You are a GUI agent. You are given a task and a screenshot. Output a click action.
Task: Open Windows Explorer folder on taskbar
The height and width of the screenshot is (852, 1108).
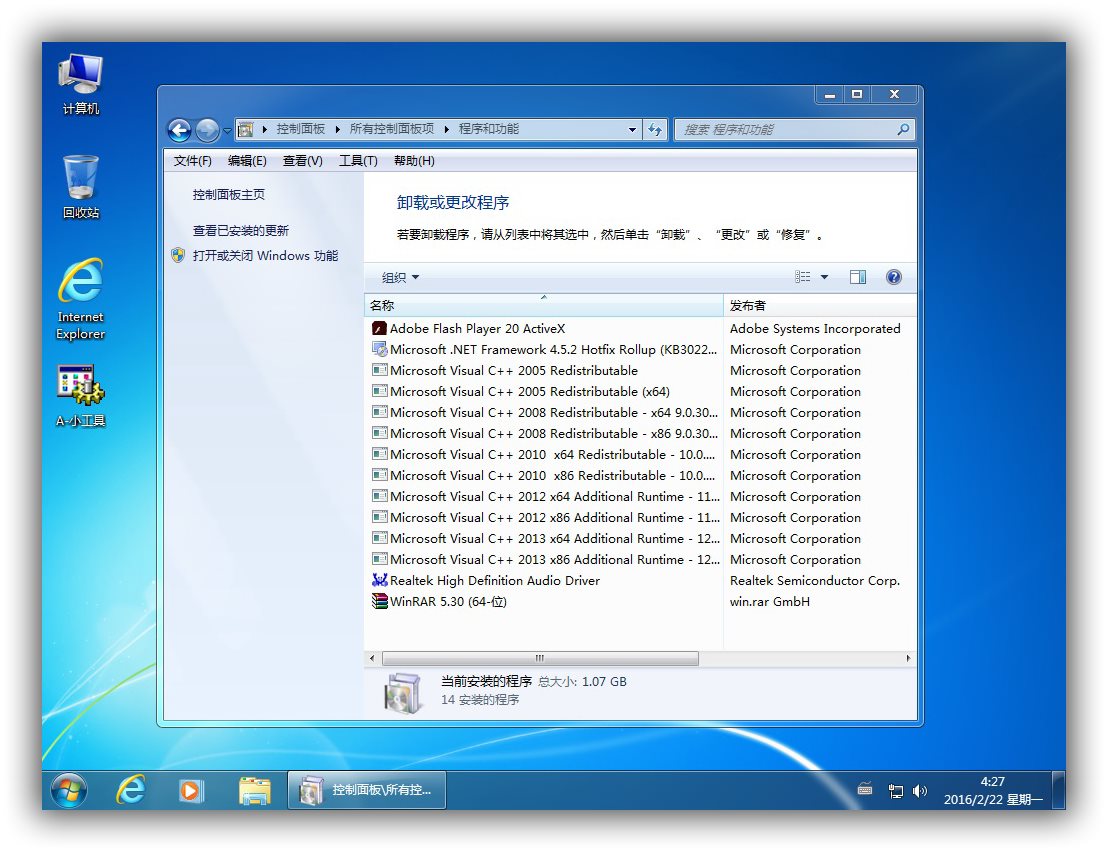tap(254, 790)
